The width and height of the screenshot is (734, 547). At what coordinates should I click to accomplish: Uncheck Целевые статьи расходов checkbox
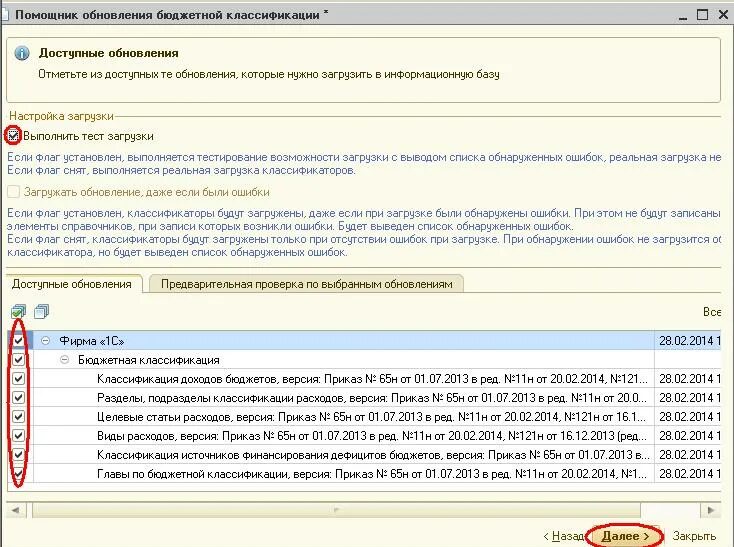tap(18, 416)
